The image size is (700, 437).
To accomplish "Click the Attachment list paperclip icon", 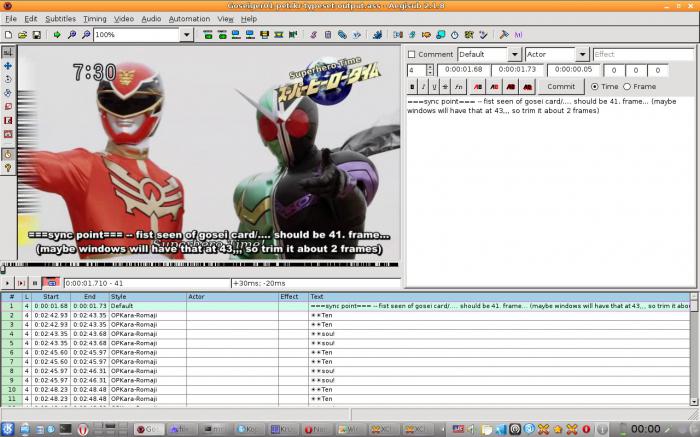I will coord(342,35).
